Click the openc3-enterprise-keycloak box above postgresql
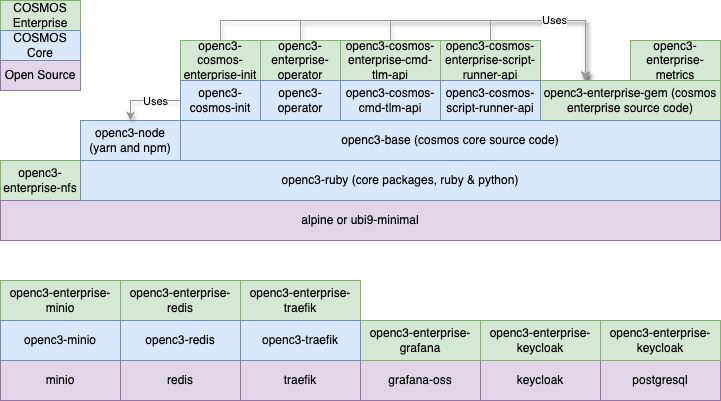The width and height of the screenshot is (721, 401). [x=660, y=340]
